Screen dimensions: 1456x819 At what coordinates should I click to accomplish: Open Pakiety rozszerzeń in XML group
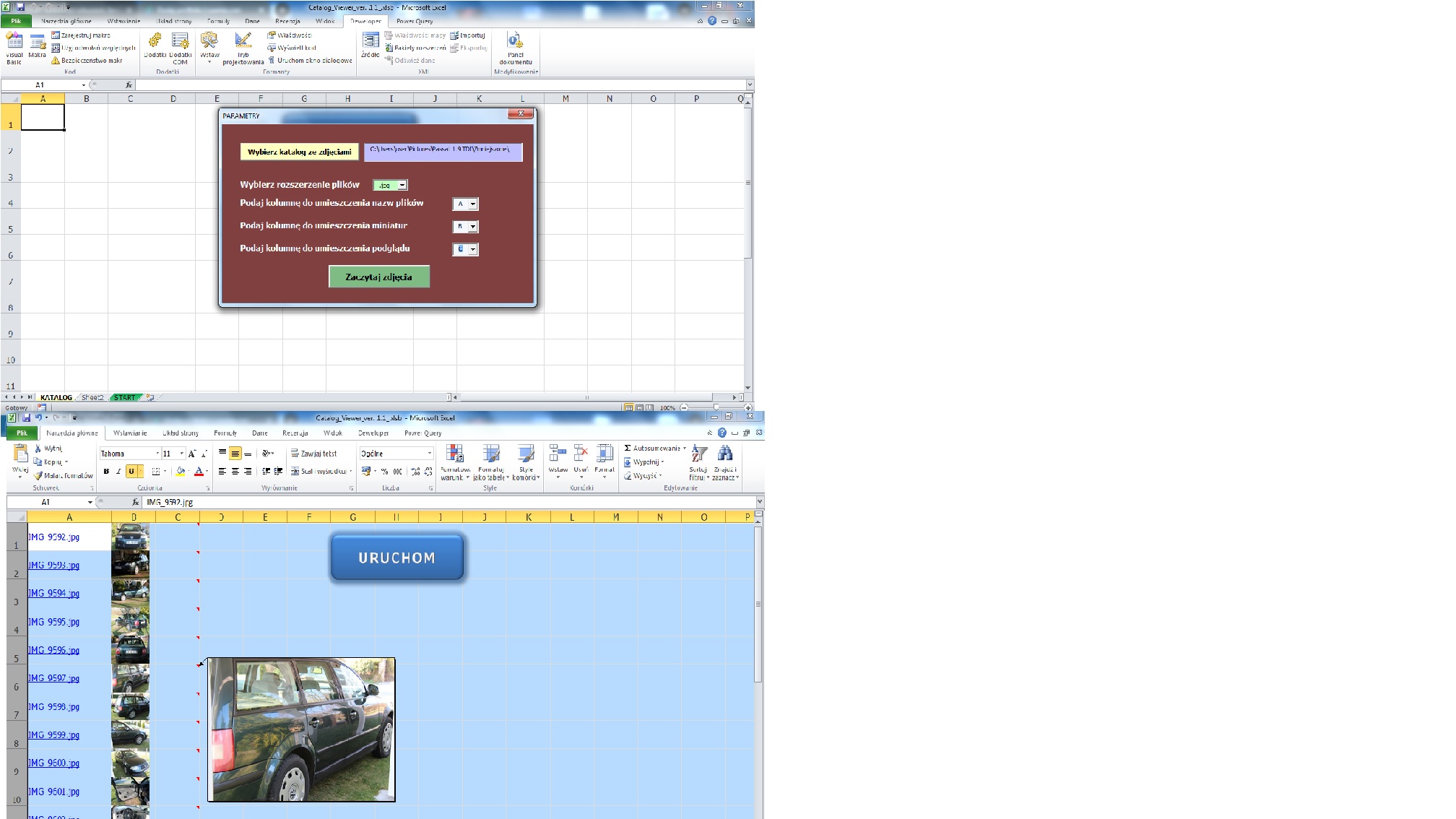coord(415,48)
